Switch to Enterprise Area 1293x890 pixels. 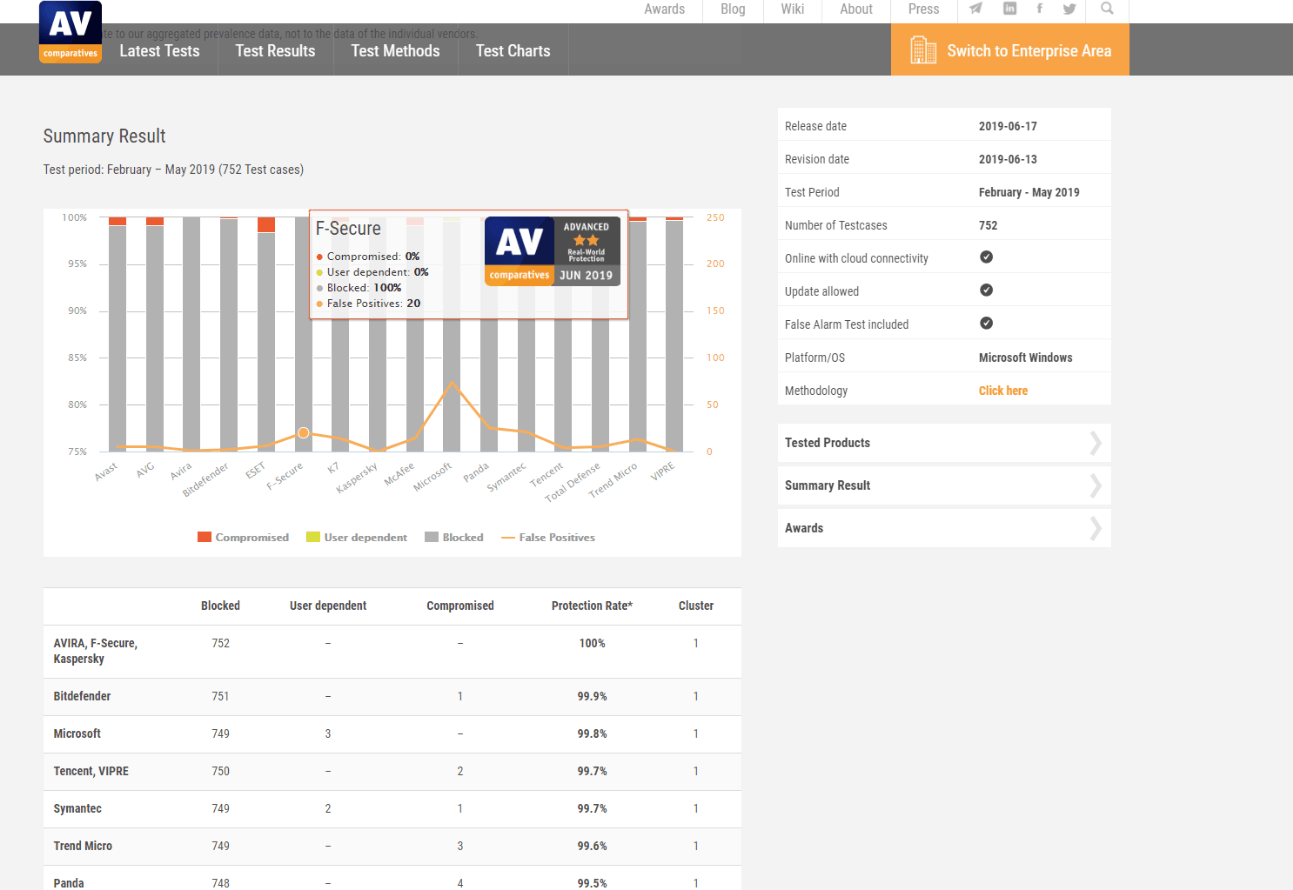coord(1010,50)
